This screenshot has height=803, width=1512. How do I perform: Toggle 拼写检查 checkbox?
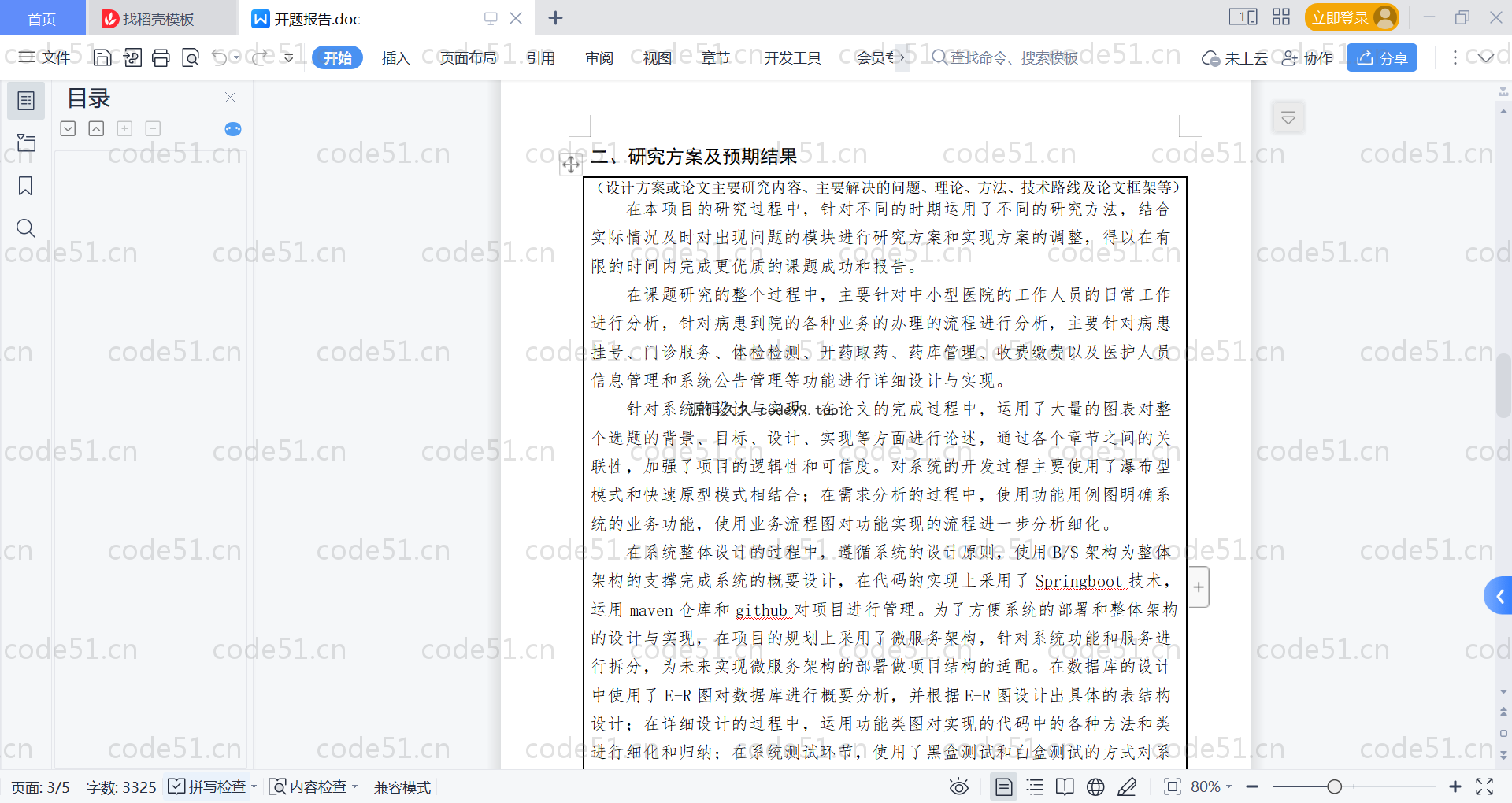point(177,786)
